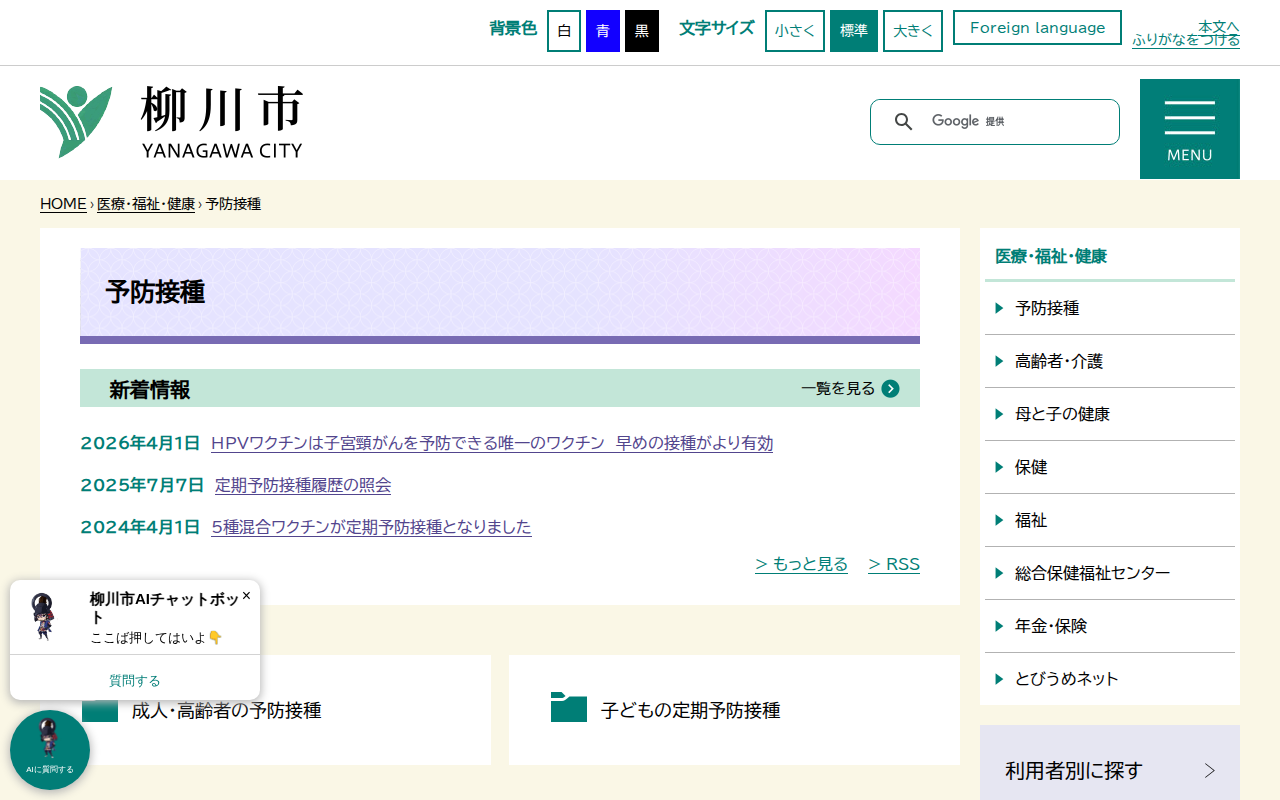Select 医療・福祉・健康 in the sidebar heading
This screenshot has height=800, width=1280.
point(1048,256)
